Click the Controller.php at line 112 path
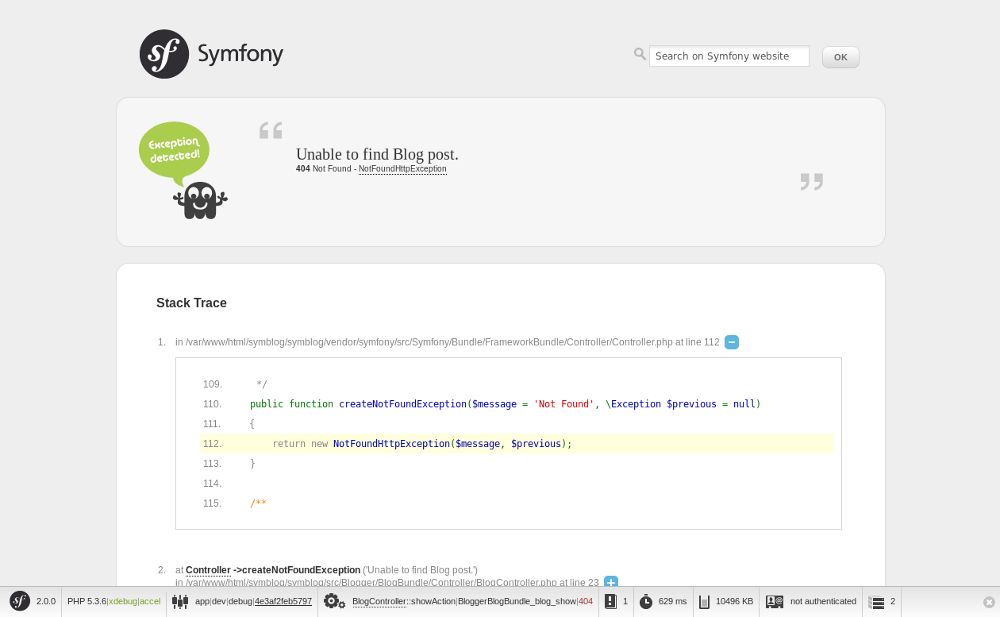This screenshot has width=1000, height=617. pos(447,342)
